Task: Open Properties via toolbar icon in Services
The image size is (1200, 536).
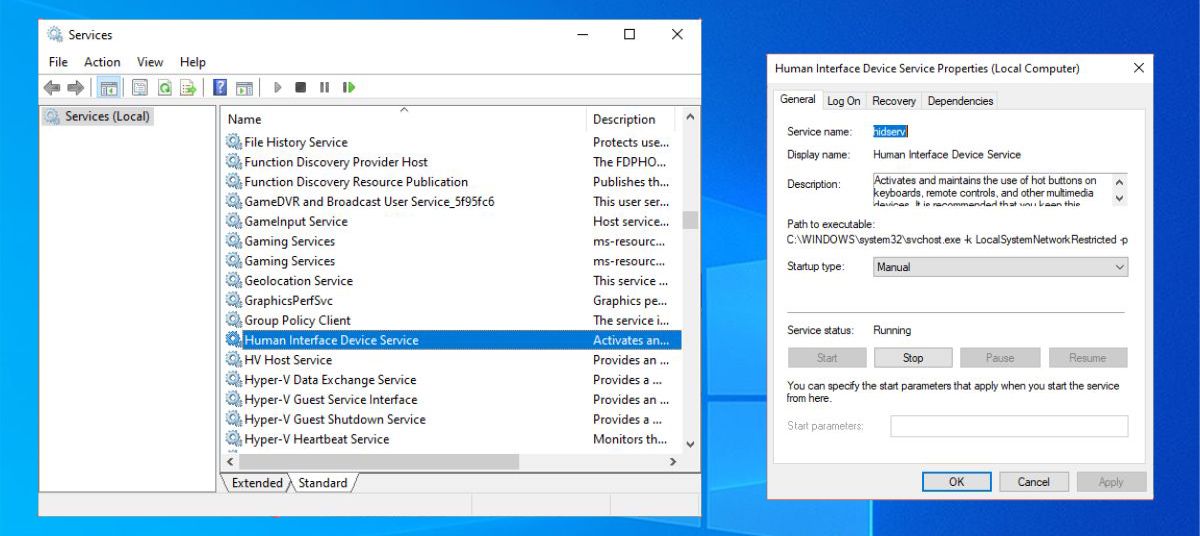Action: pyautogui.click(x=140, y=88)
